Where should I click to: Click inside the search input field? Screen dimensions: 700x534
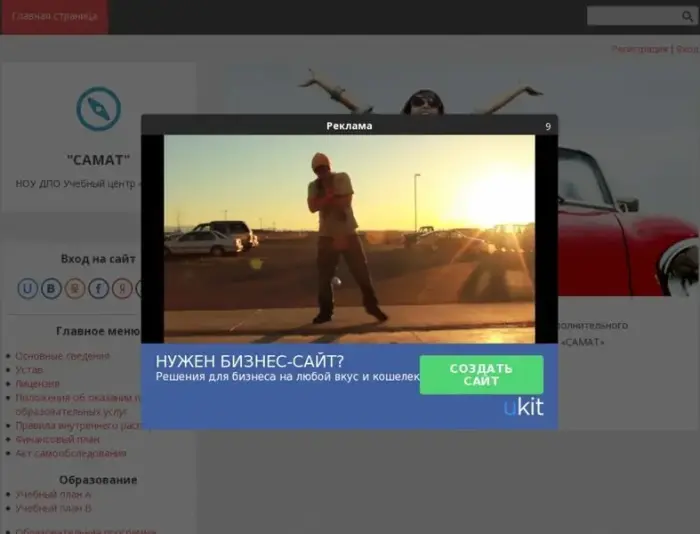coord(632,16)
